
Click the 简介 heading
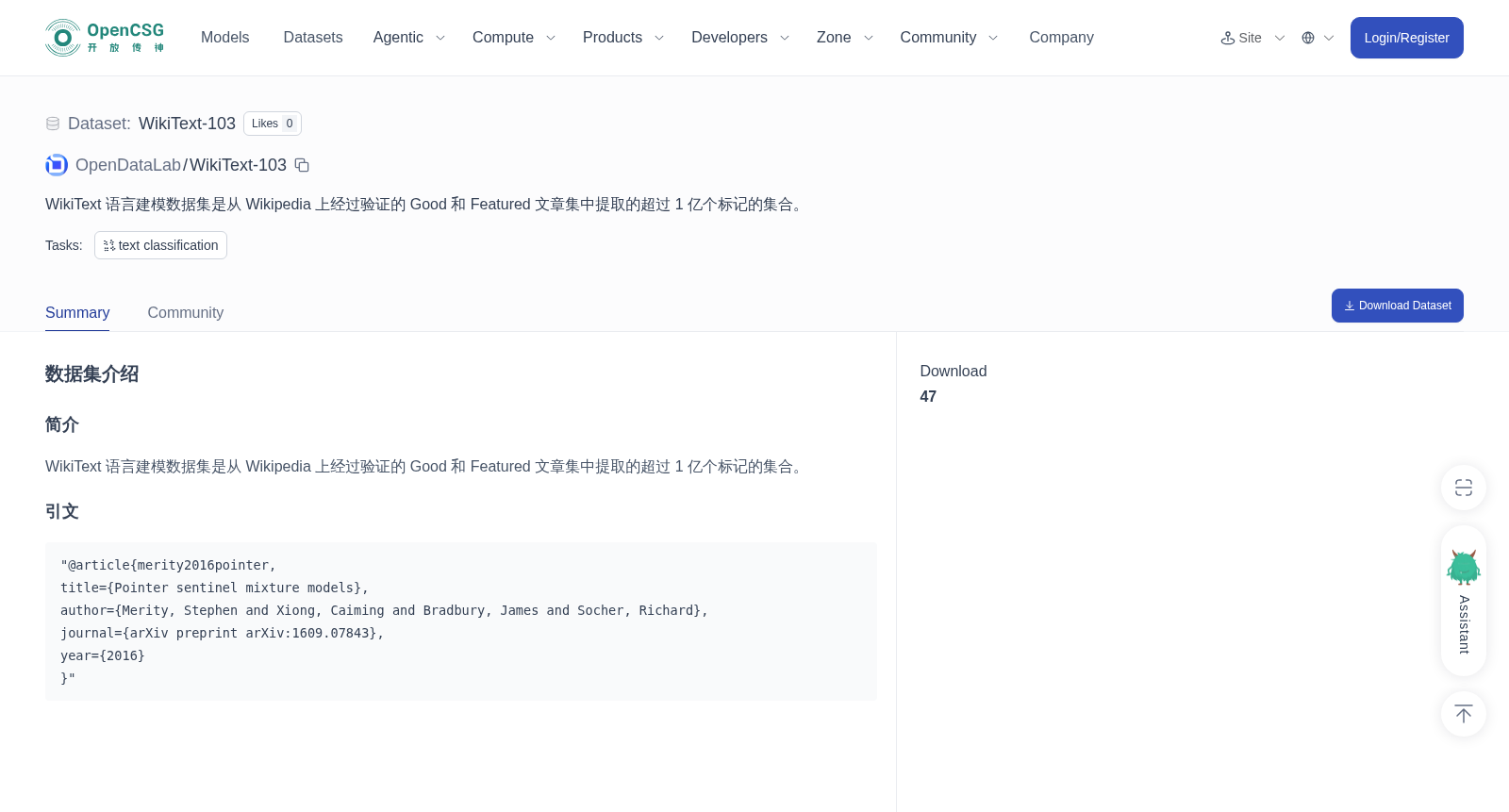62,424
